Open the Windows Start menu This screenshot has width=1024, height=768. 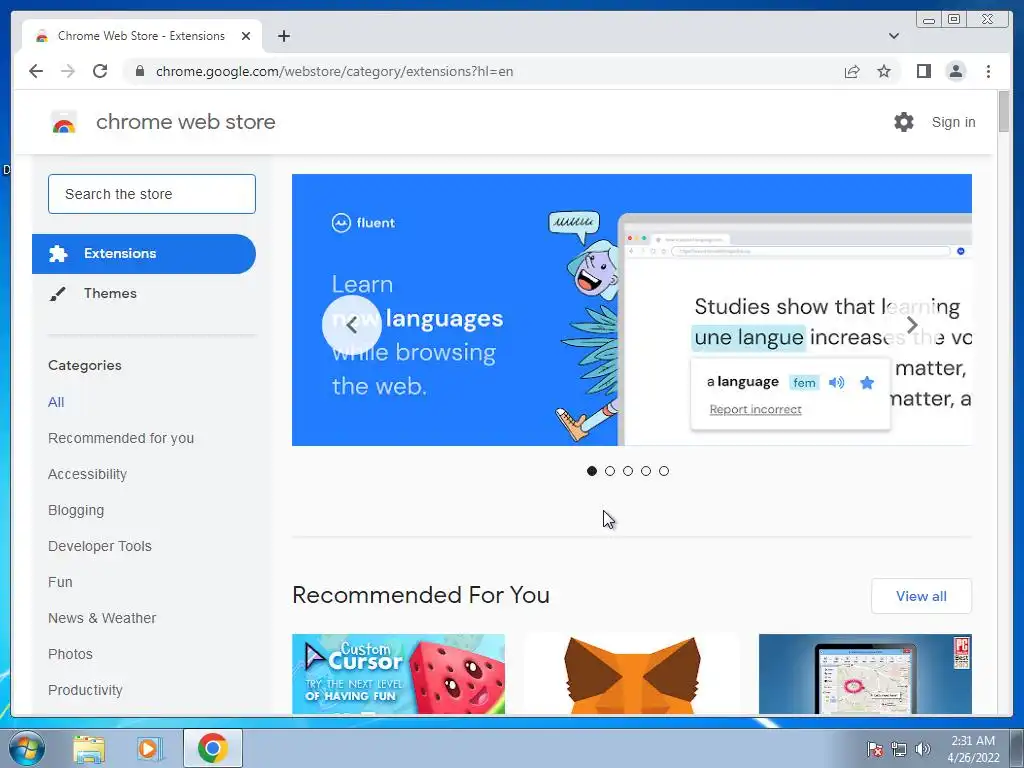26,748
